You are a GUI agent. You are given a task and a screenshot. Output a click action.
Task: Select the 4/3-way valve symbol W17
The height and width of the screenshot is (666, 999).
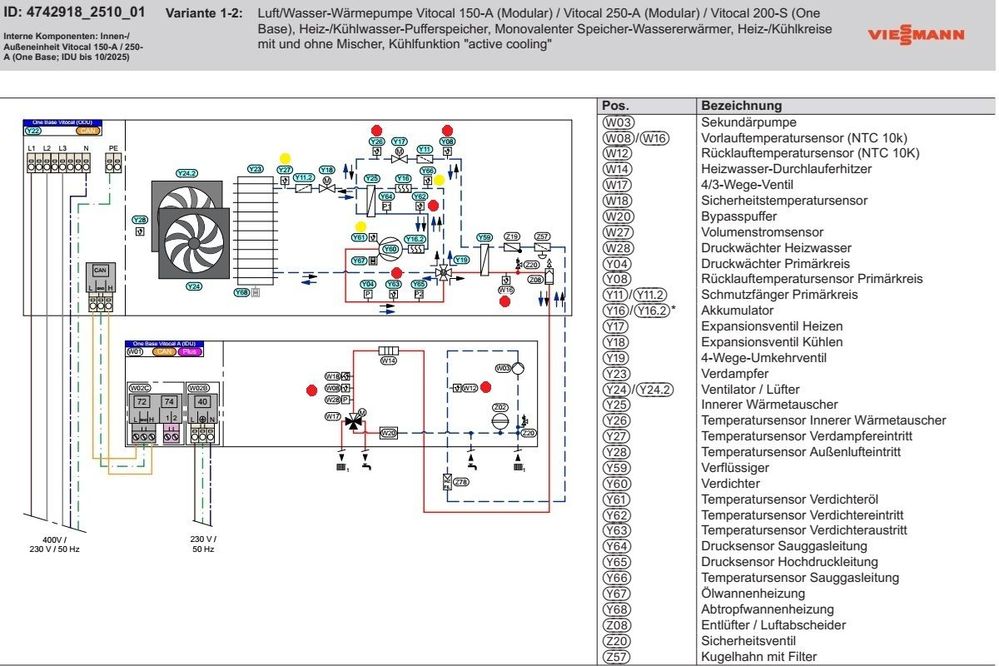352,420
